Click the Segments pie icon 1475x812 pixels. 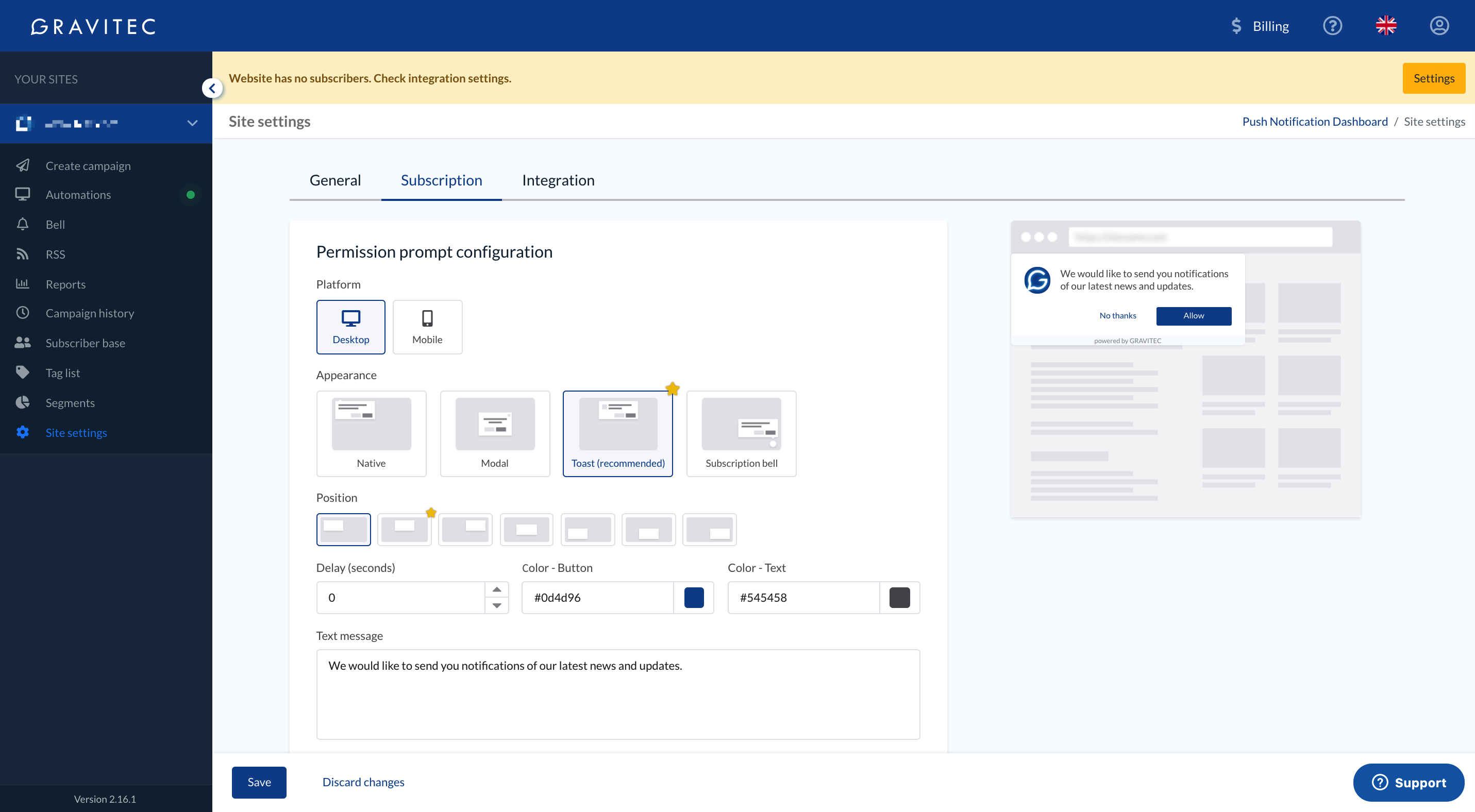pyautogui.click(x=22, y=402)
